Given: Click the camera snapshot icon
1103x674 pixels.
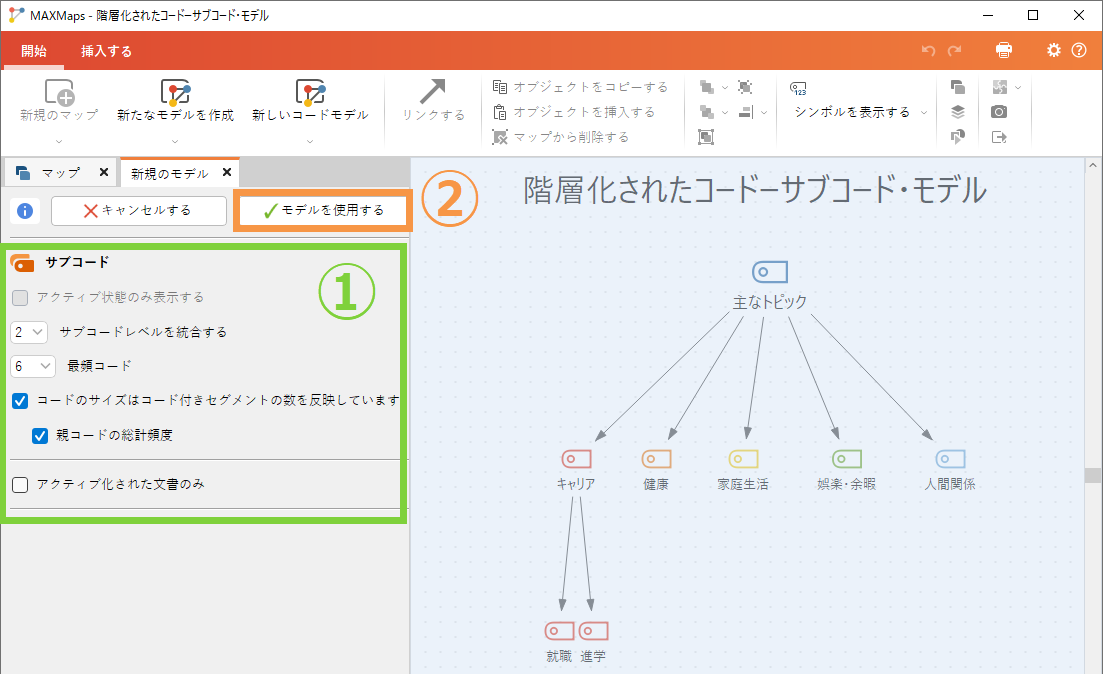Looking at the screenshot, I should click(x=999, y=112).
